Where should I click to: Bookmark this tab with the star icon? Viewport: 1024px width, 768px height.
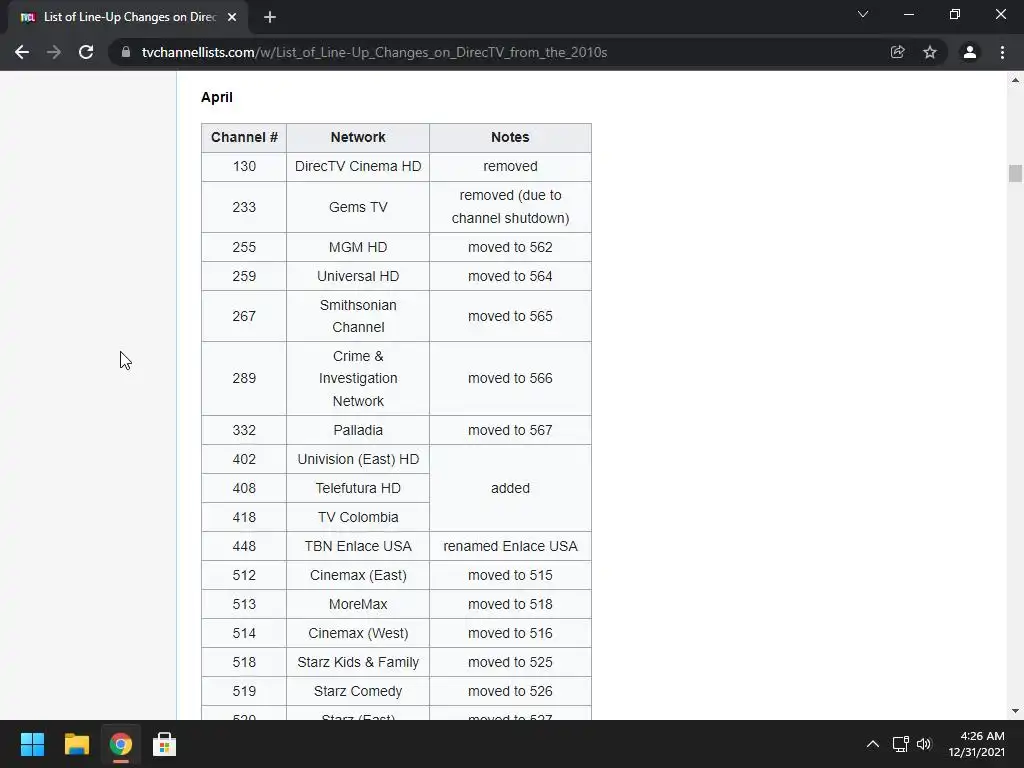coord(930,52)
